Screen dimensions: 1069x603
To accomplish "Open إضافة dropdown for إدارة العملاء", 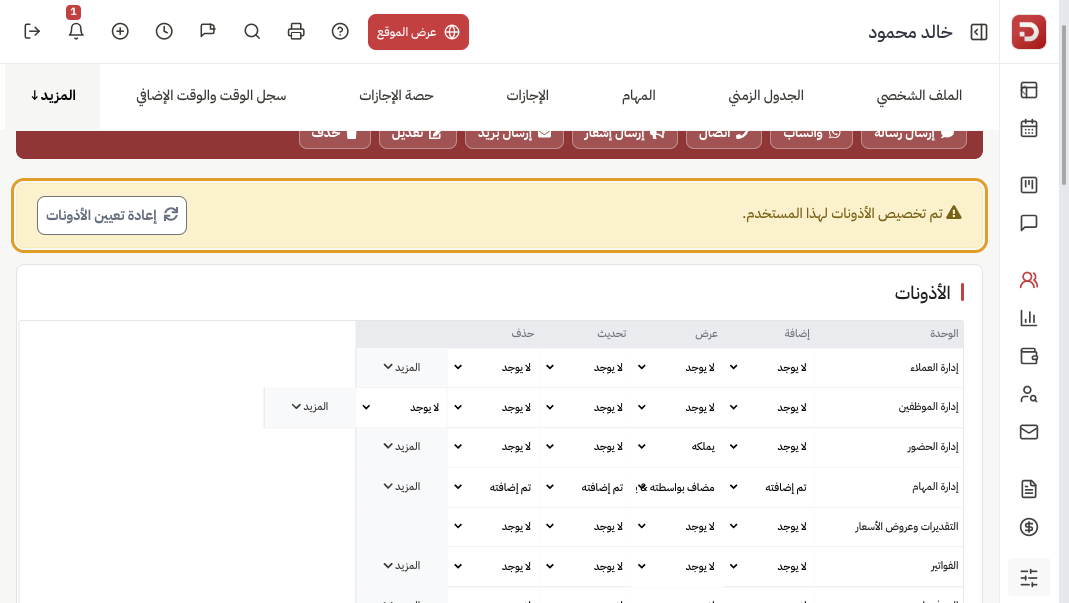I will (x=769, y=368).
